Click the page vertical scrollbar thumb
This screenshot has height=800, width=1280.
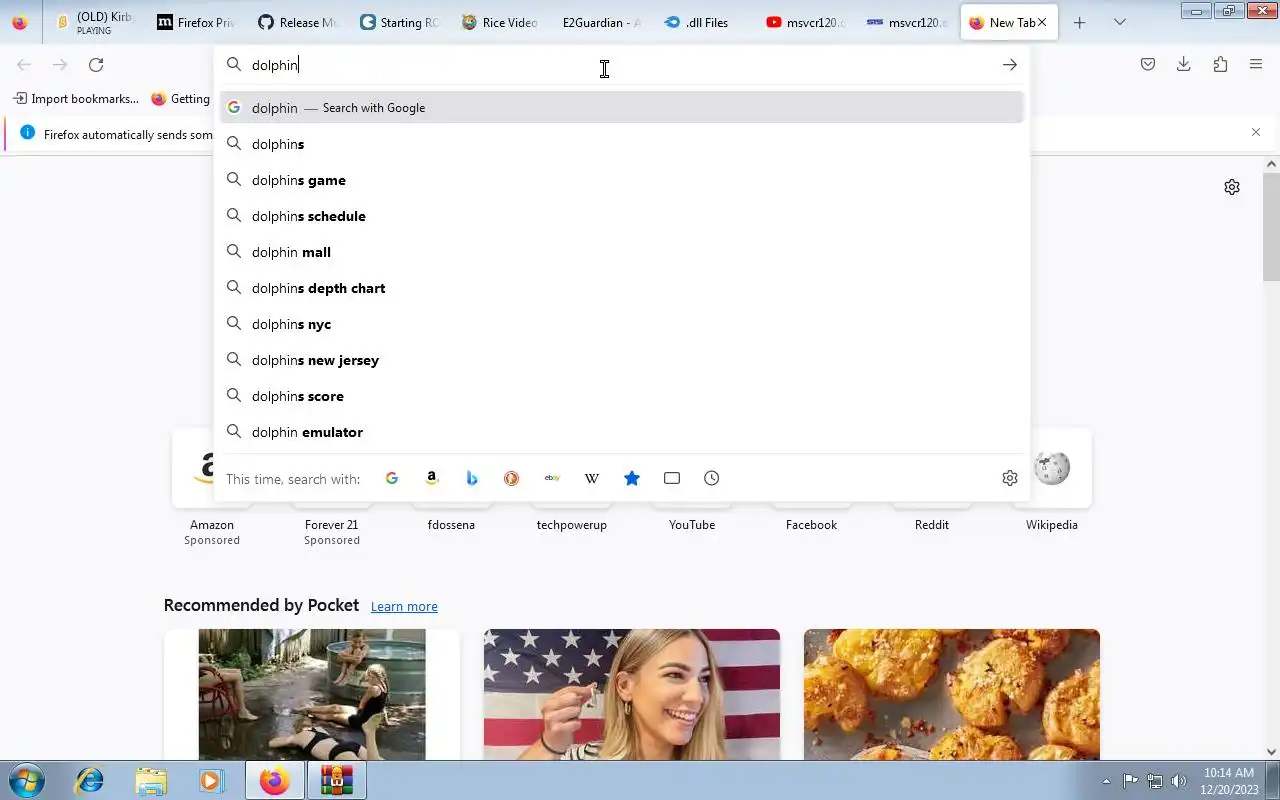click(x=1271, y=227)
